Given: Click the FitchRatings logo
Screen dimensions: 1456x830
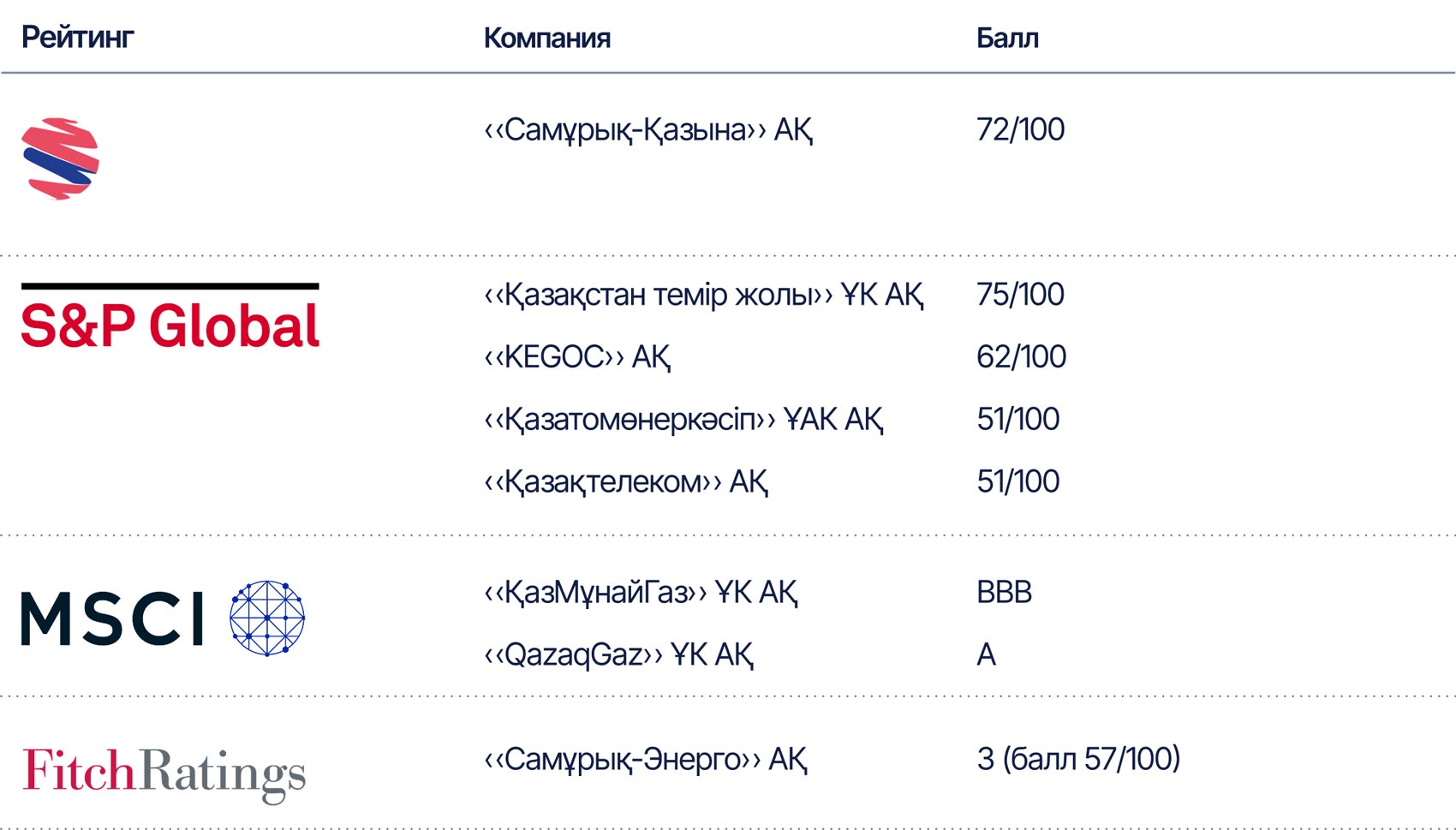Looking at the screenshot, I should tap(164, 774).
